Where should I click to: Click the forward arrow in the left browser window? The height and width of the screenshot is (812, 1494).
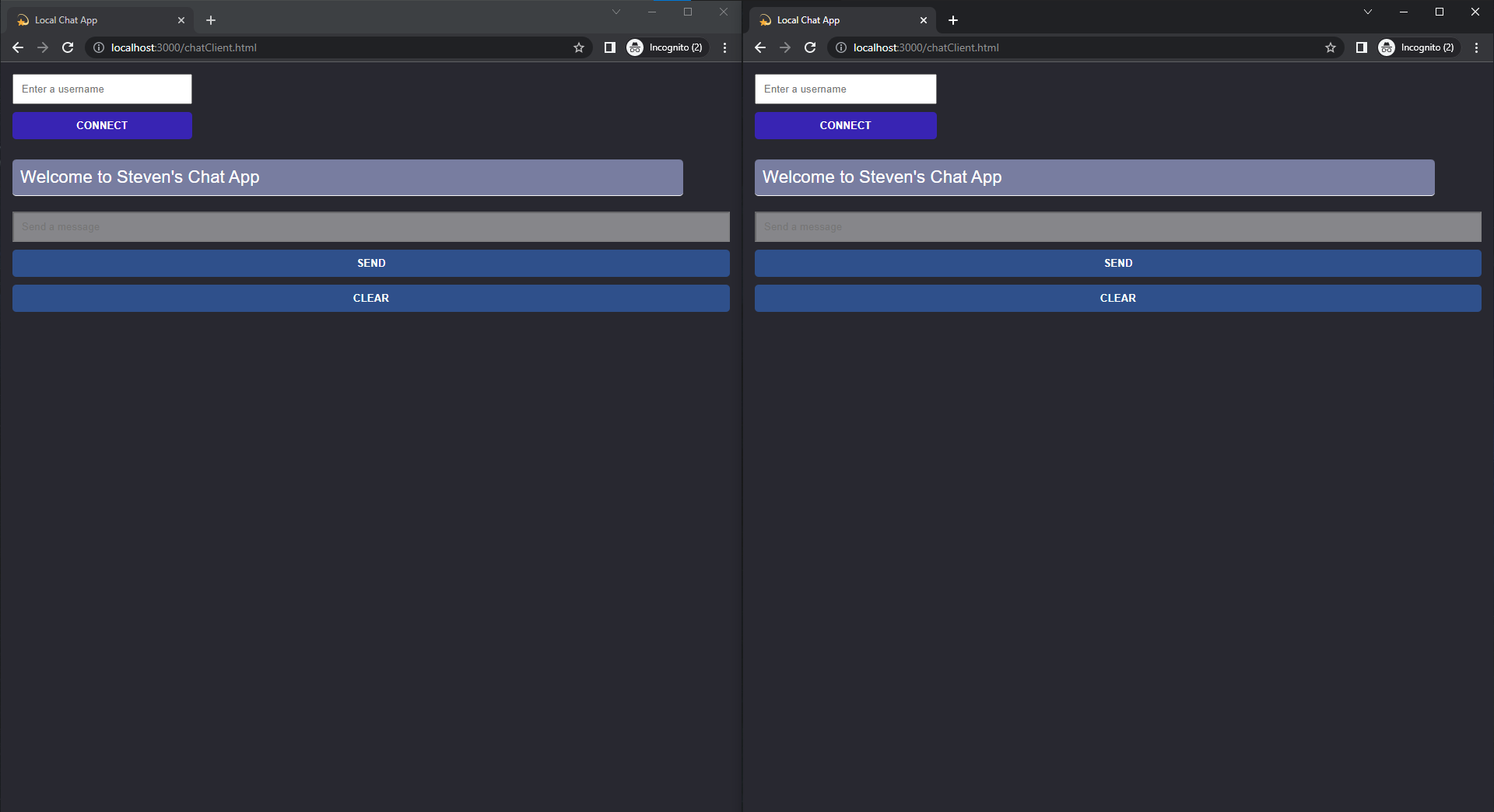43,47
